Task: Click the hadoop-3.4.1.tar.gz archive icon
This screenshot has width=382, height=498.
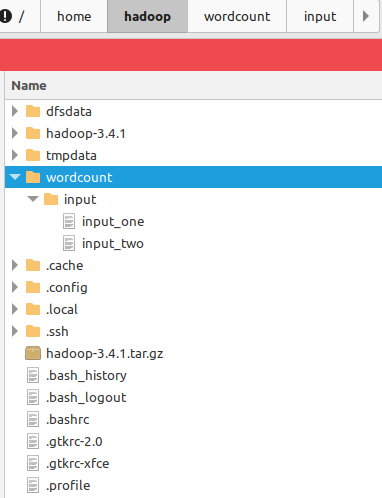Action: pyautogui.click(x=33, y=353)
